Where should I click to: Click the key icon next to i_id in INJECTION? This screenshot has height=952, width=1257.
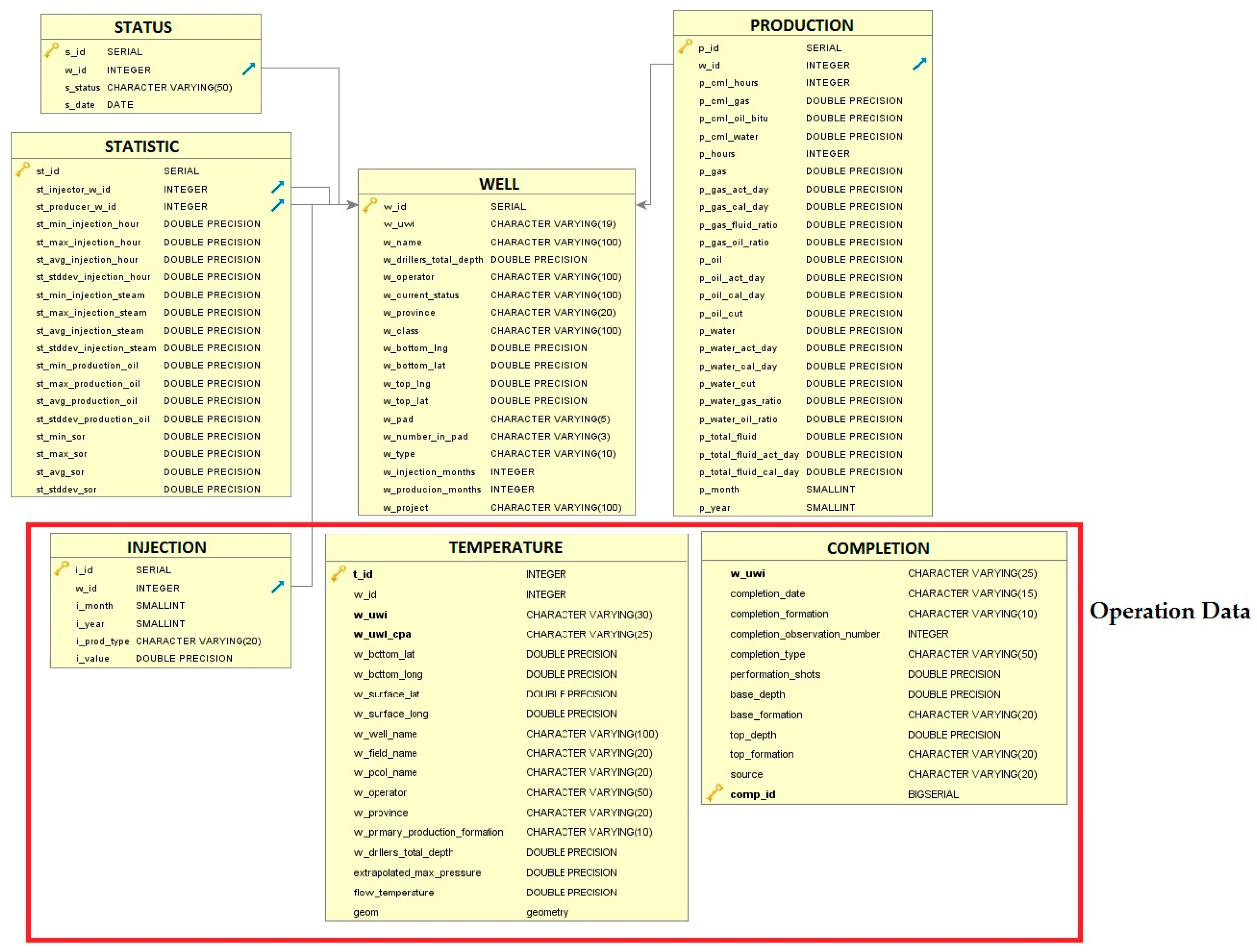click(x=61, y=569)
